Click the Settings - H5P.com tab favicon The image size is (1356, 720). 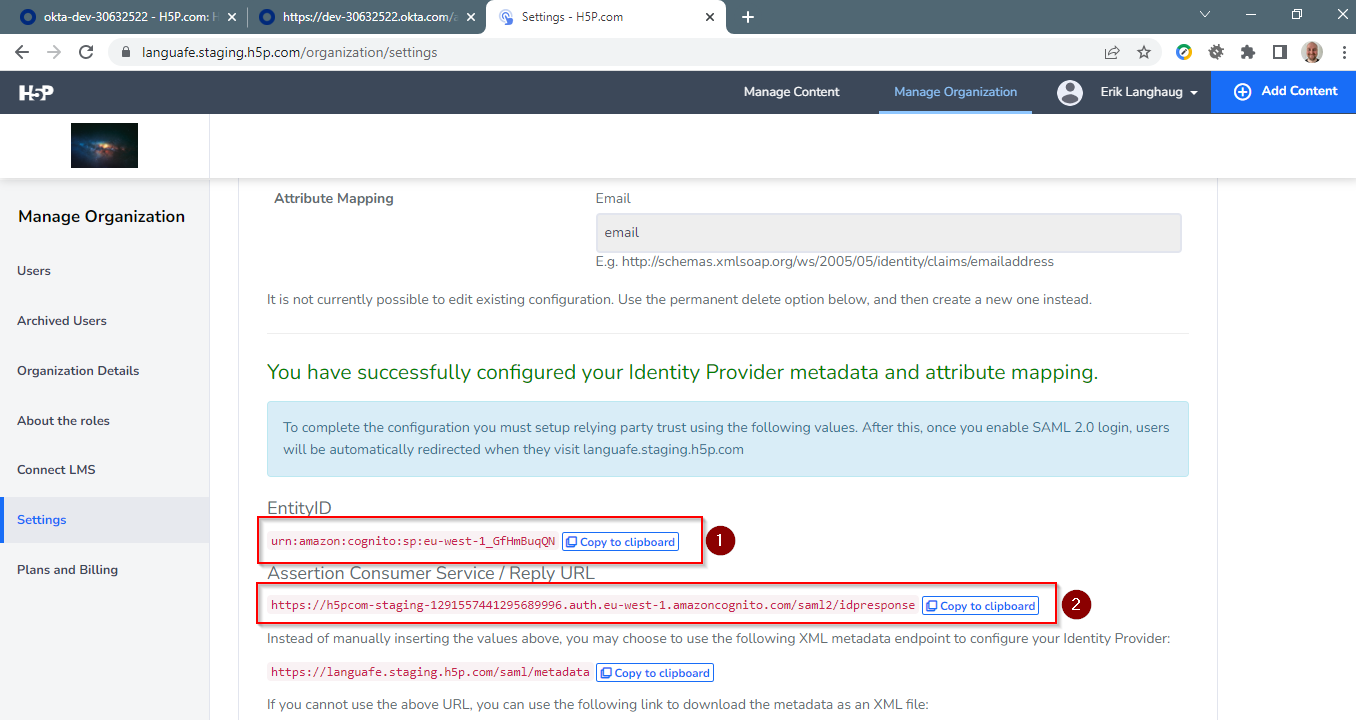pyautogui.click(x=507, y=17)
